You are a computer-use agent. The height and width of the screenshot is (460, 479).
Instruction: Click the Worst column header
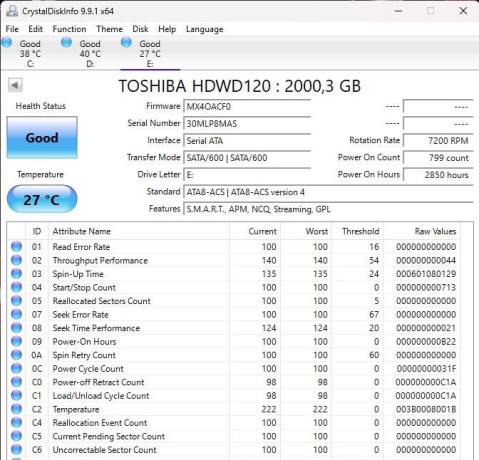[x=306, y=231]
